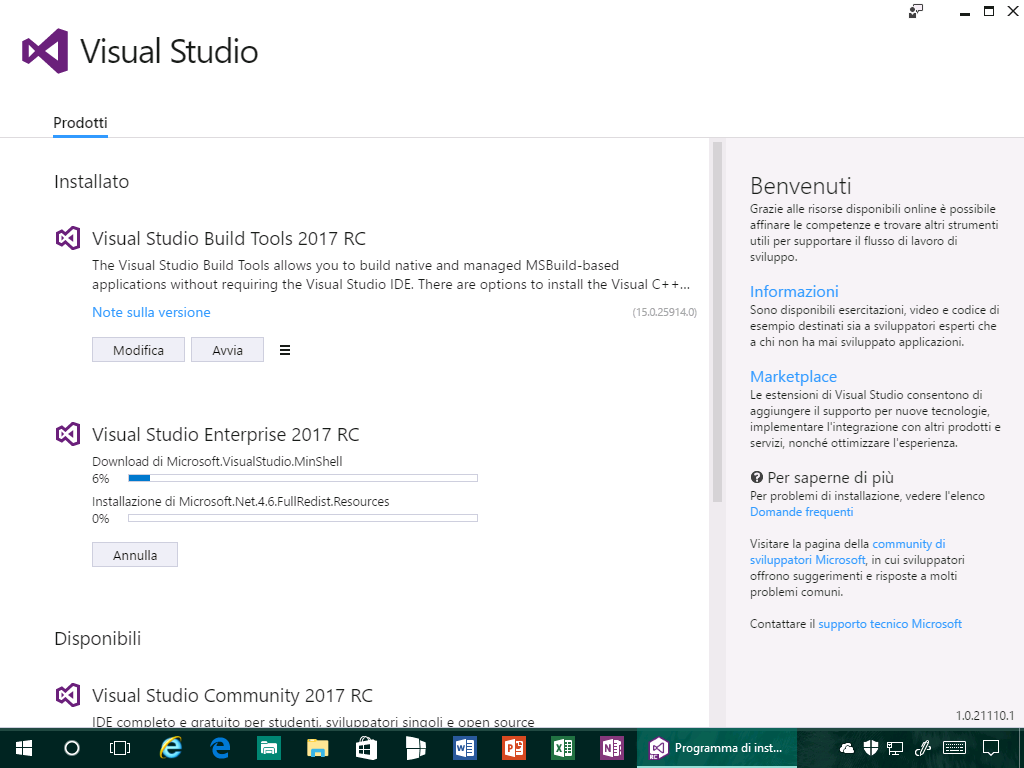Click the Disponibili section heading
Screen dimensions: 1024x768
97,639
